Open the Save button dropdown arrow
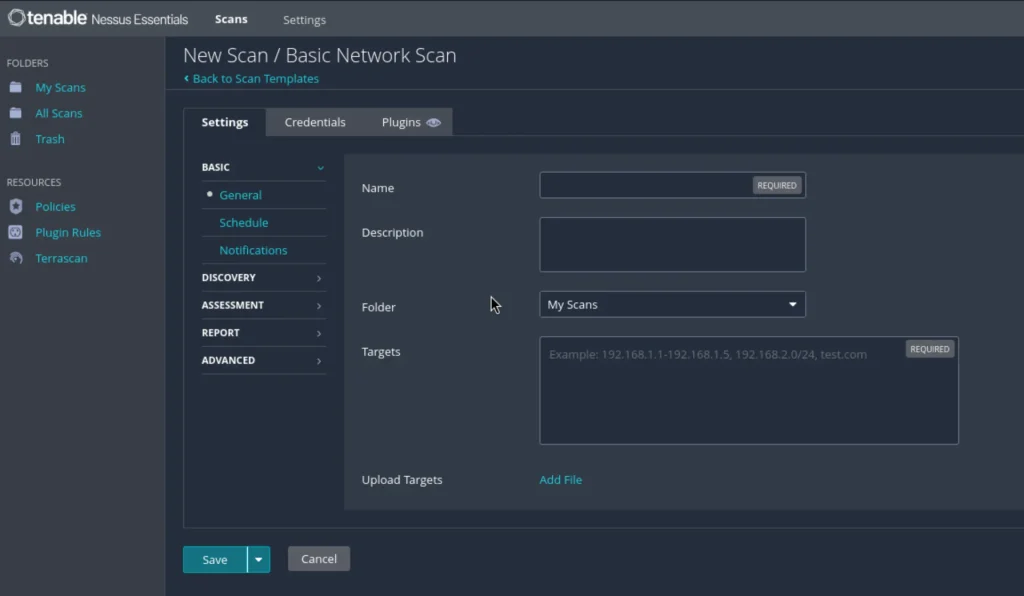Screen dimensions: 1024x596 259,559
